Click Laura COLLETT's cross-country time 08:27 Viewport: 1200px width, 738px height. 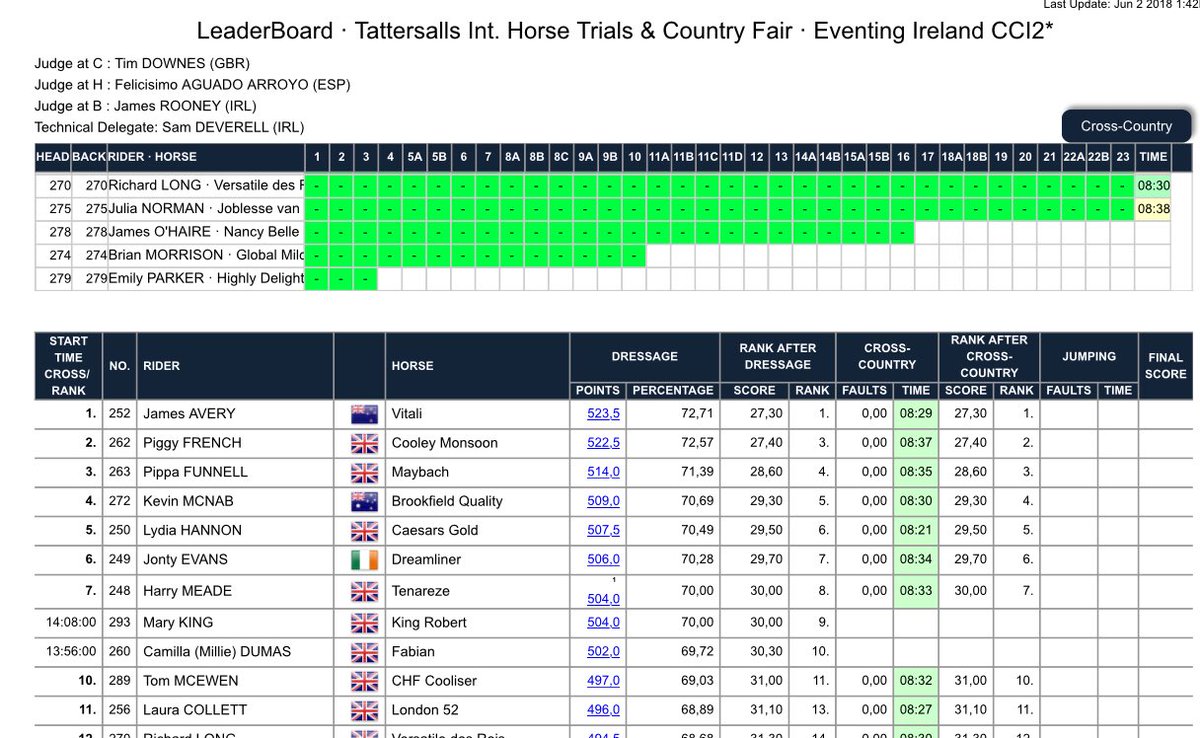[x=915, y=709]
